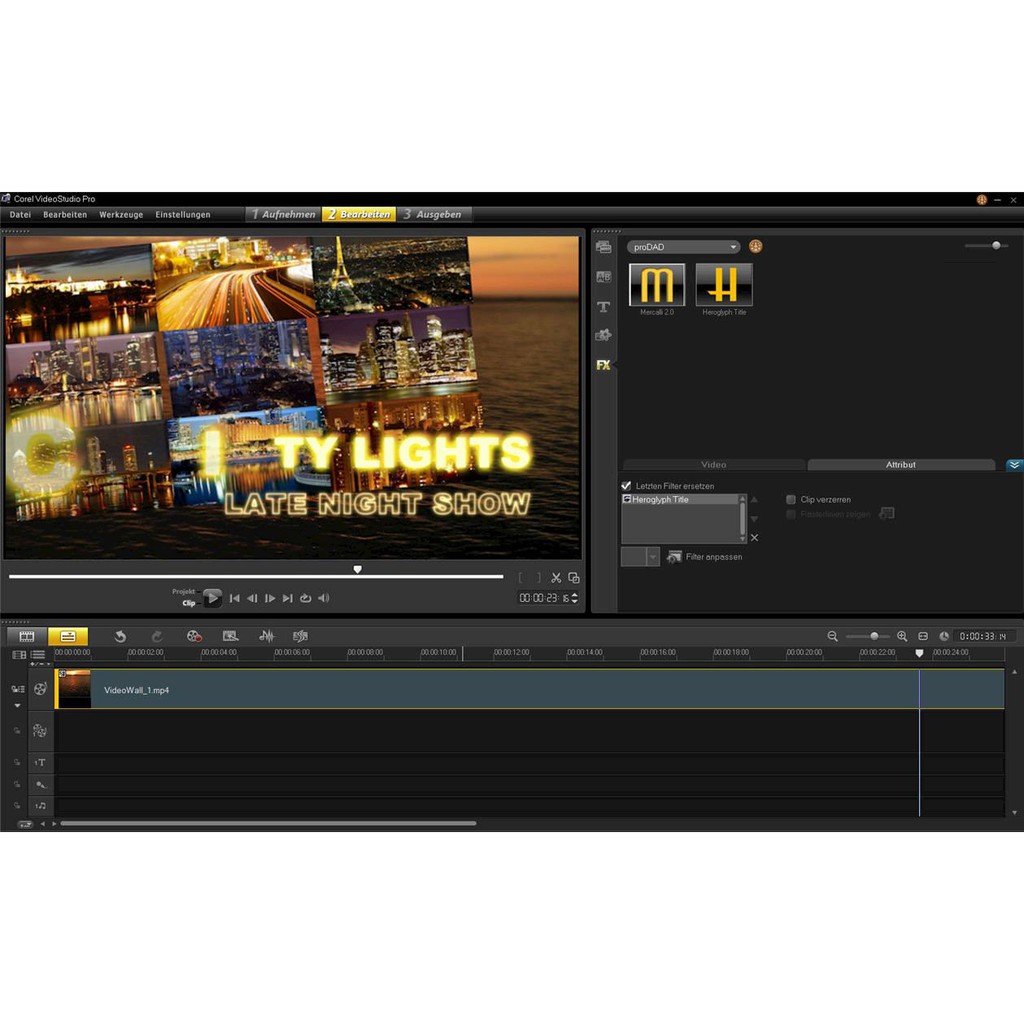Click the project duration clock icon
Screen dimensions: 1024x1024
pyautogui.click(x=944, y=636)
